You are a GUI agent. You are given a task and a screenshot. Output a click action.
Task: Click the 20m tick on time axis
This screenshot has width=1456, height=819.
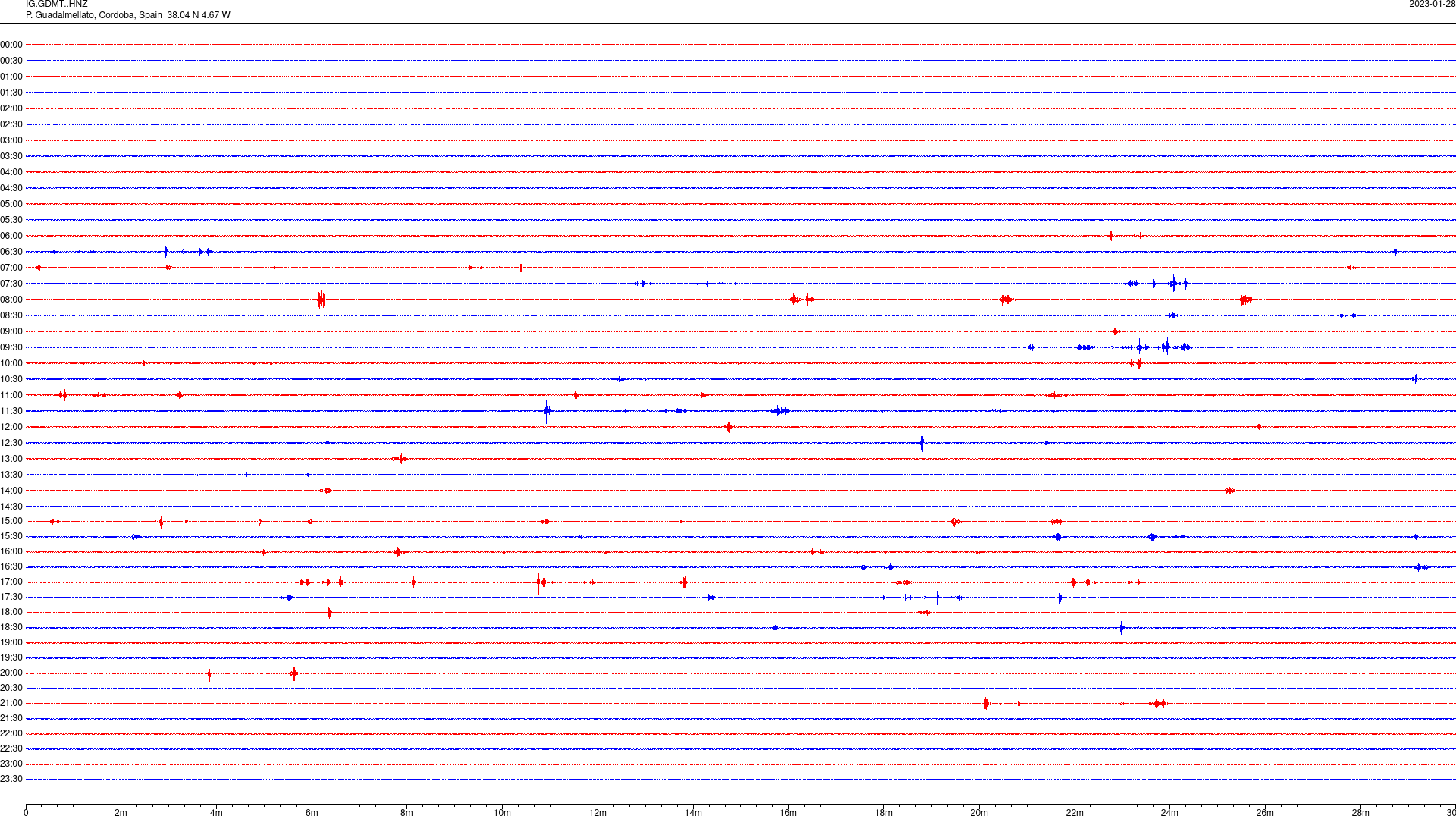pos(979,813)
